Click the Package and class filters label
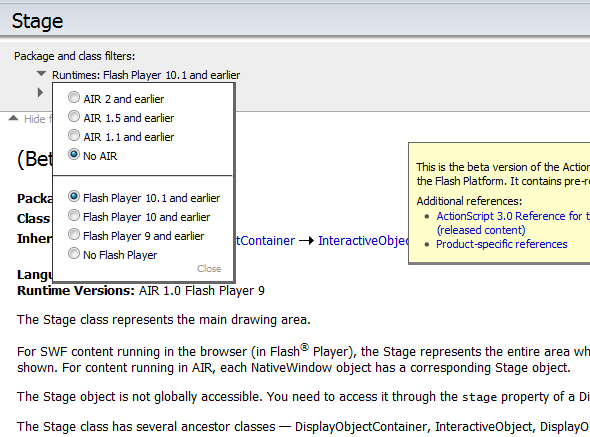The height and width of the screenshot is (437, 590). tap(75, 56)
